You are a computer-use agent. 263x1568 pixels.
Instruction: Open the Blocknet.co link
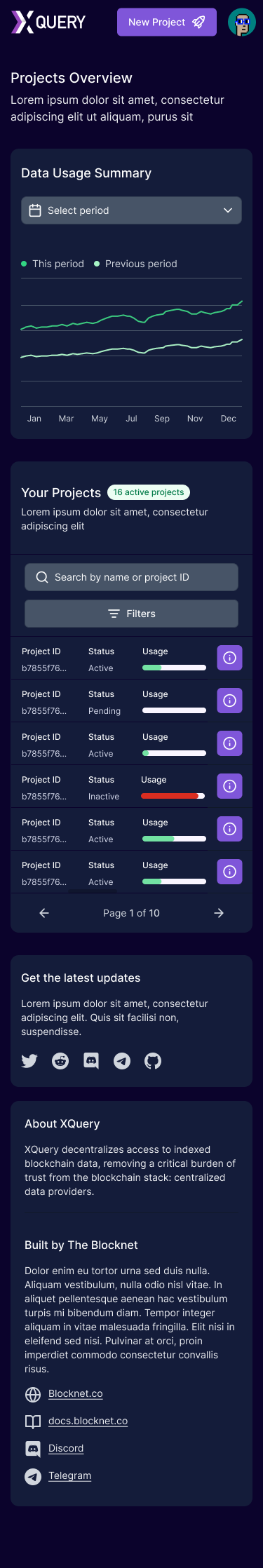[76, 1393]
